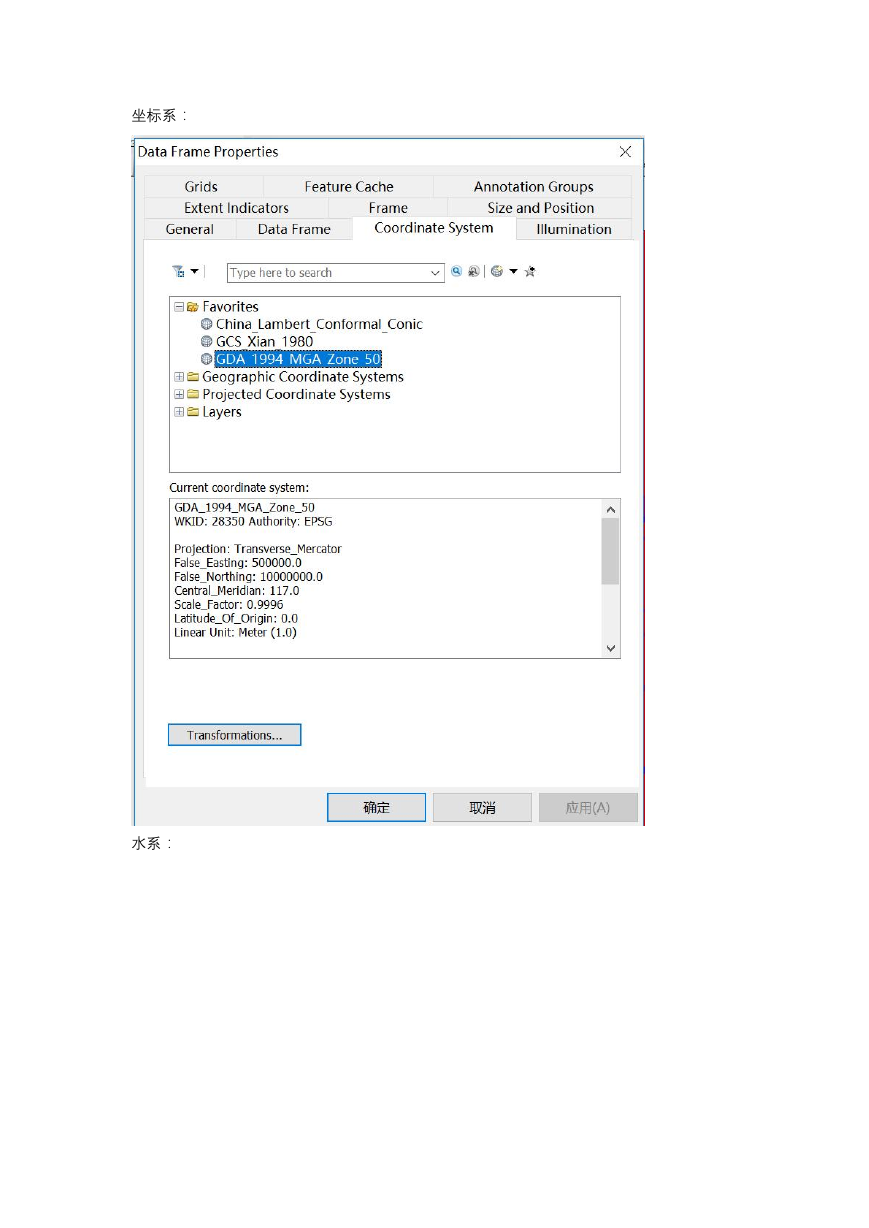The width and height of the screenshot is (869, 1228).
Task: Click the 应用(A) button
Action: [x=588, y=808]
